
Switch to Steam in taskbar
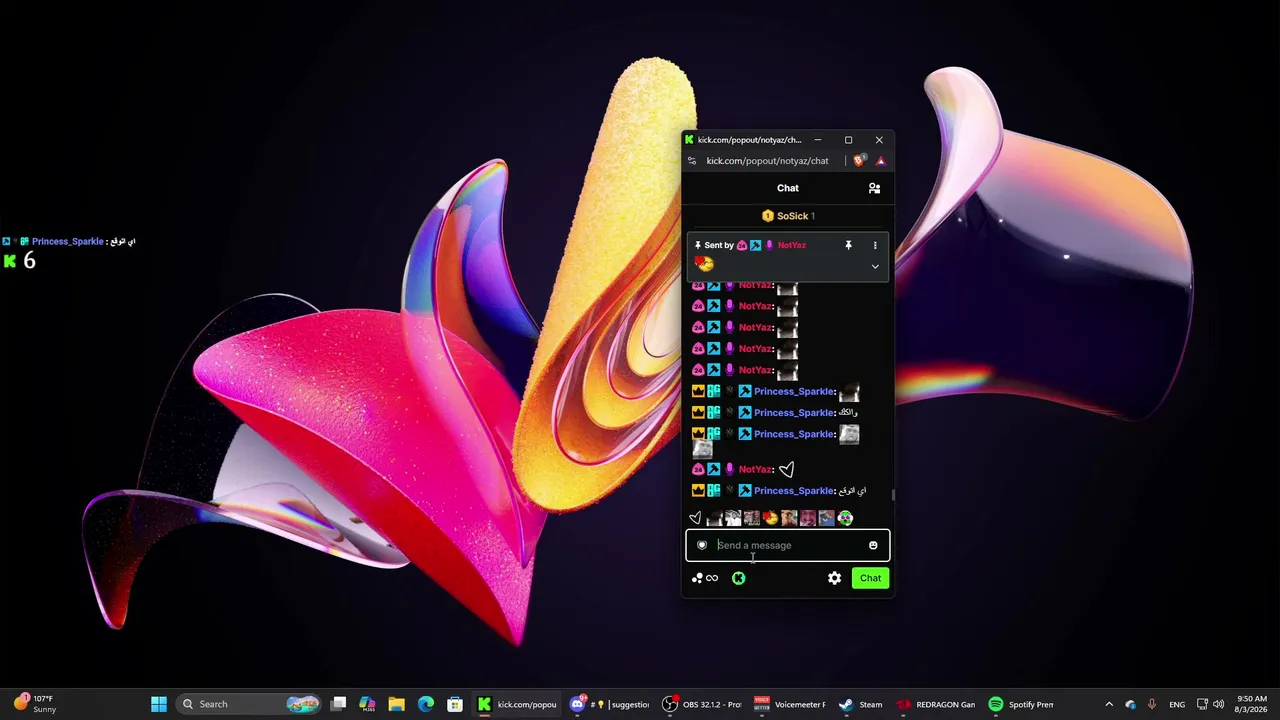(861, 704)
